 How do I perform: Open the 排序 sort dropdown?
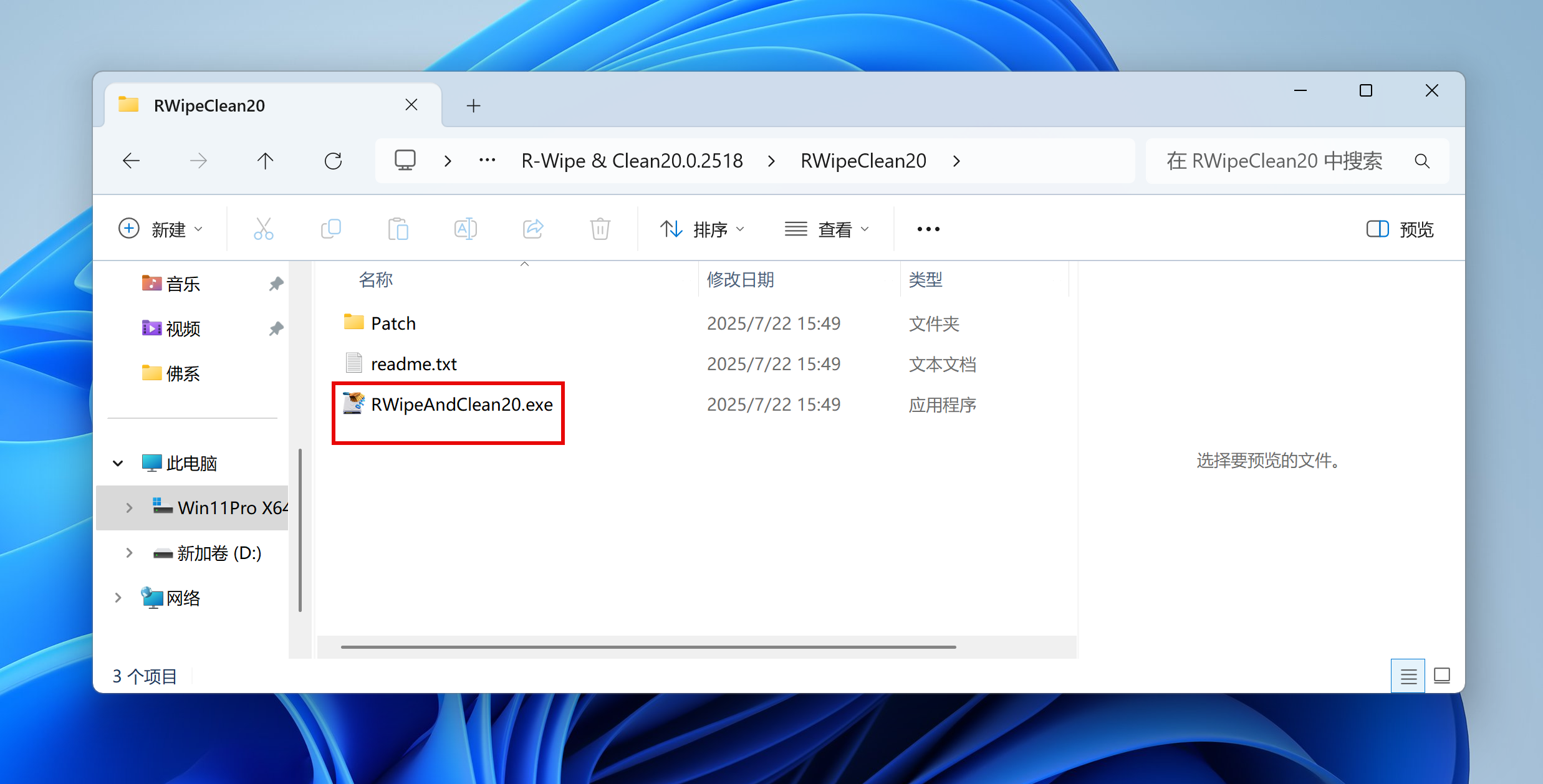click(x=703, y=229)
